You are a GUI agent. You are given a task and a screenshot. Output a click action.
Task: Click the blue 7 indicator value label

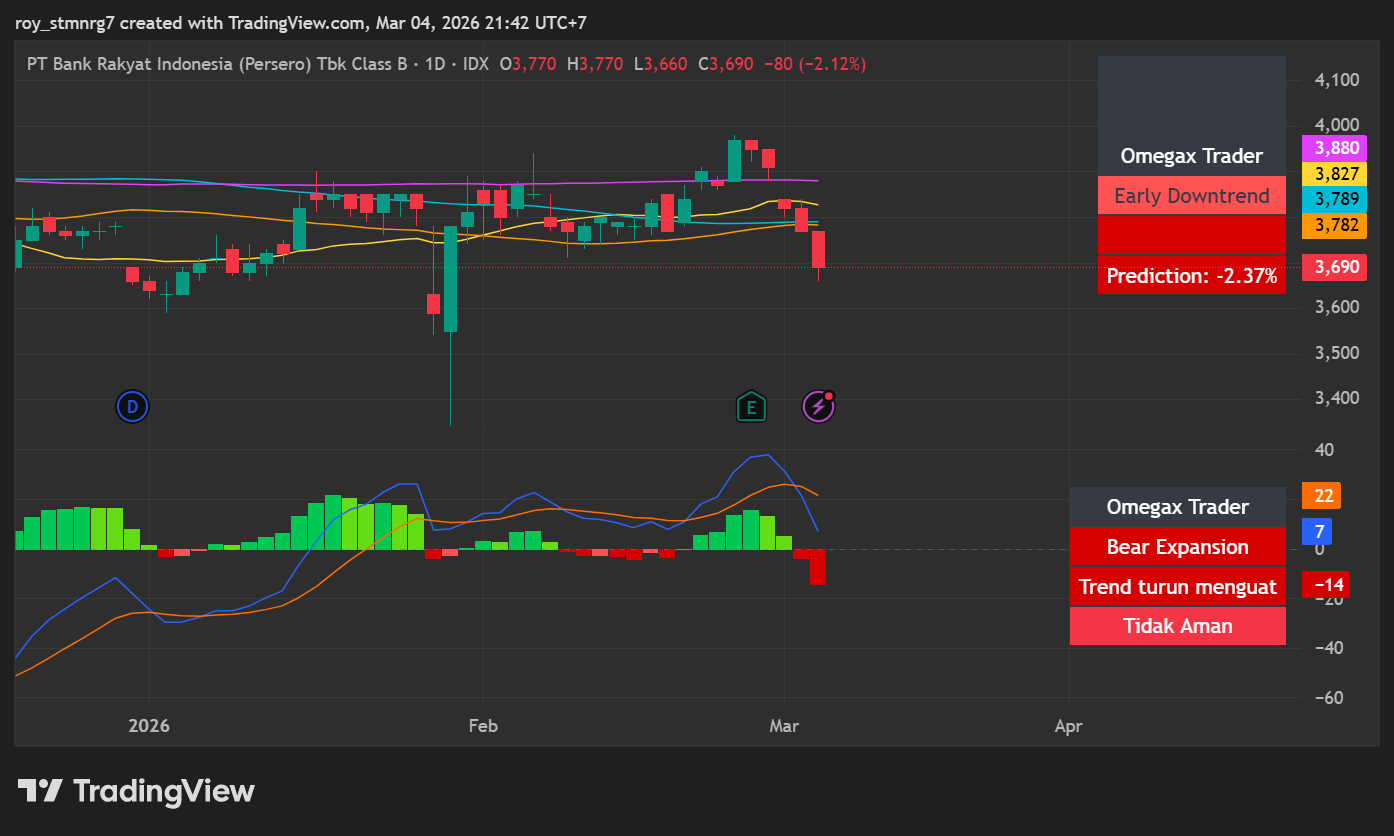coord(1319,532)
